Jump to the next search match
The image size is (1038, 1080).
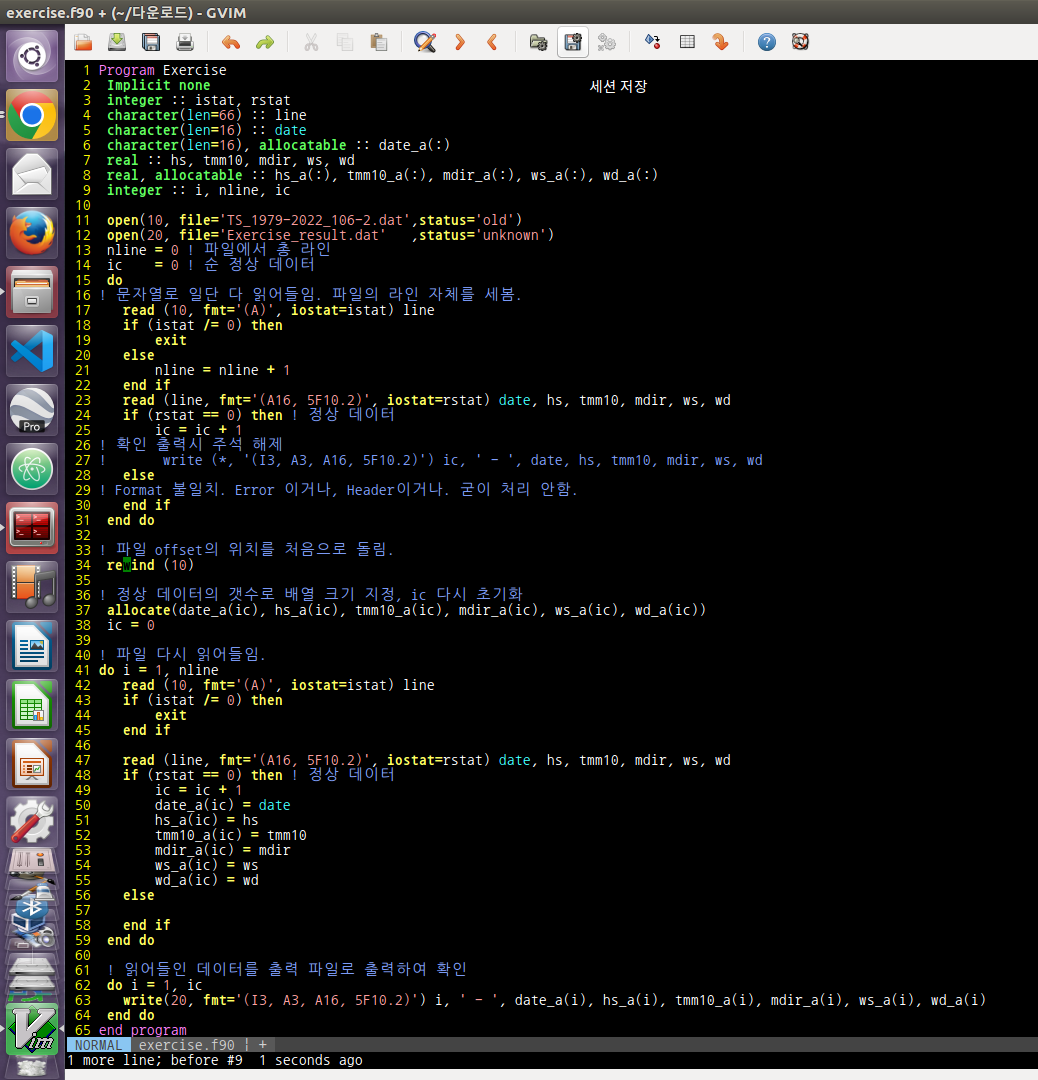click(x=459, y=42)
